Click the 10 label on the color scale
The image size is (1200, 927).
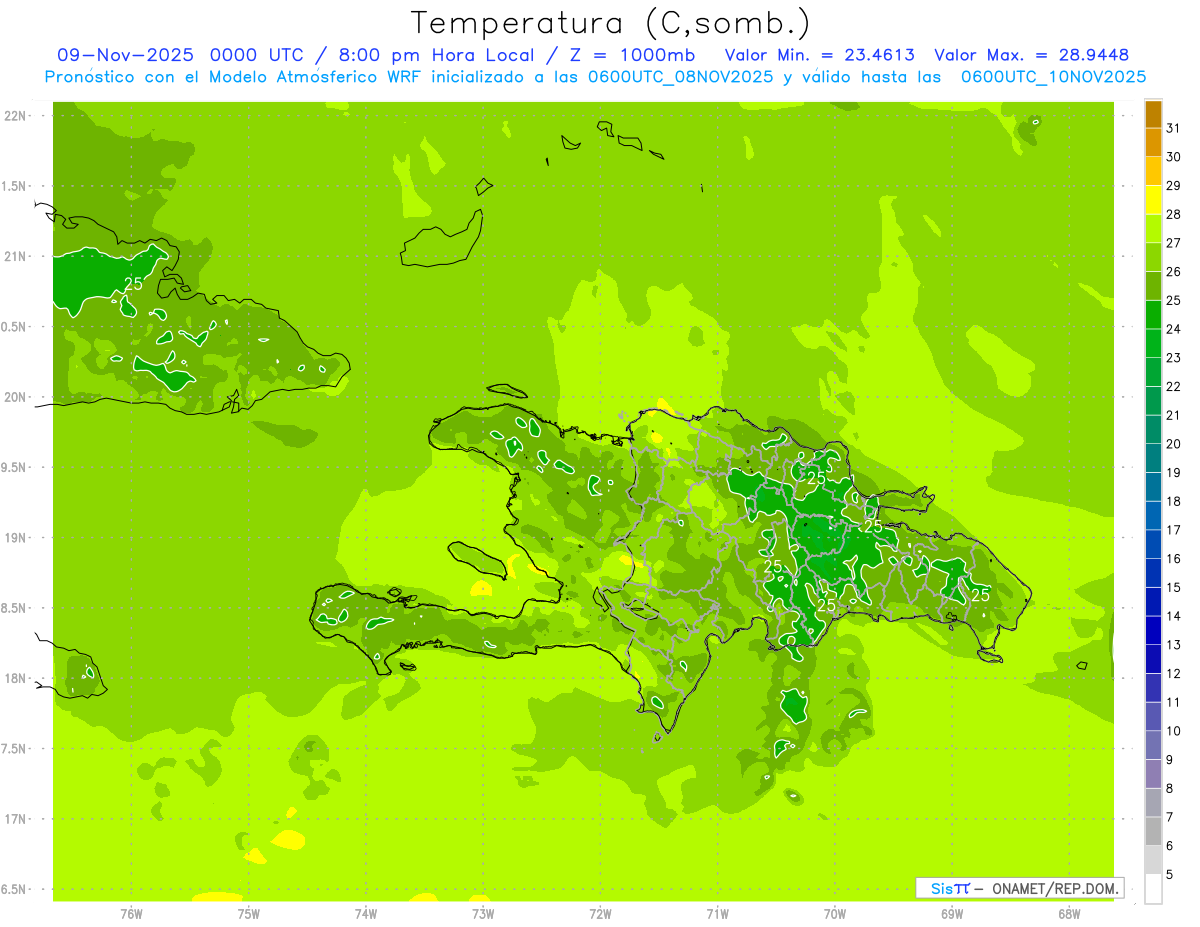(1174, 731)
